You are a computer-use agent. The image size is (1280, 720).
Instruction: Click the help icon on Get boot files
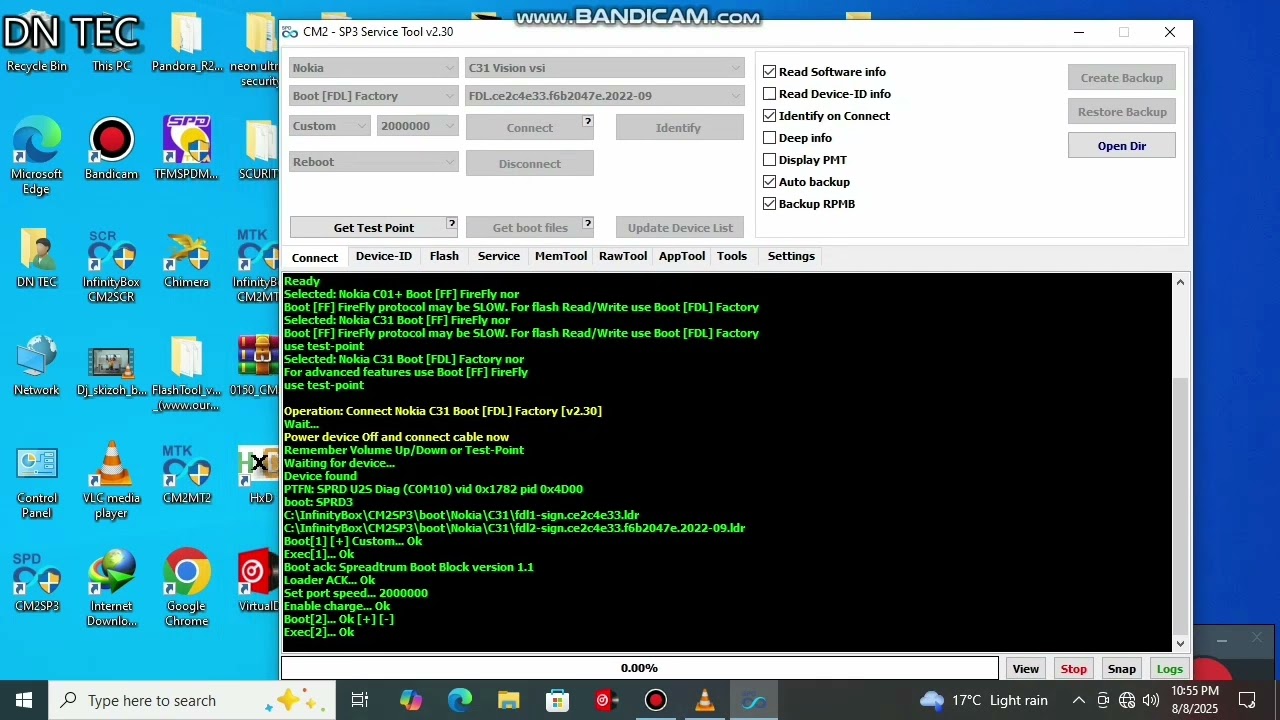(x=587, y=223)
